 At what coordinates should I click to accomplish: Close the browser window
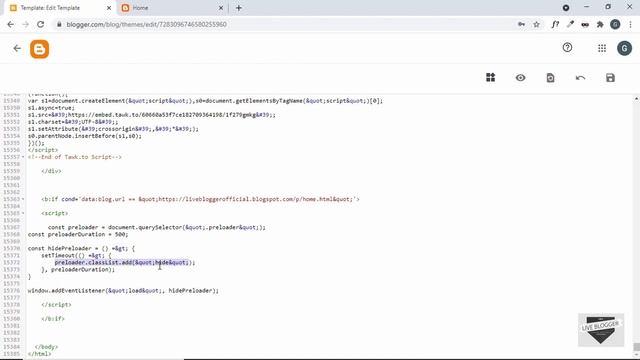point(629,7)
